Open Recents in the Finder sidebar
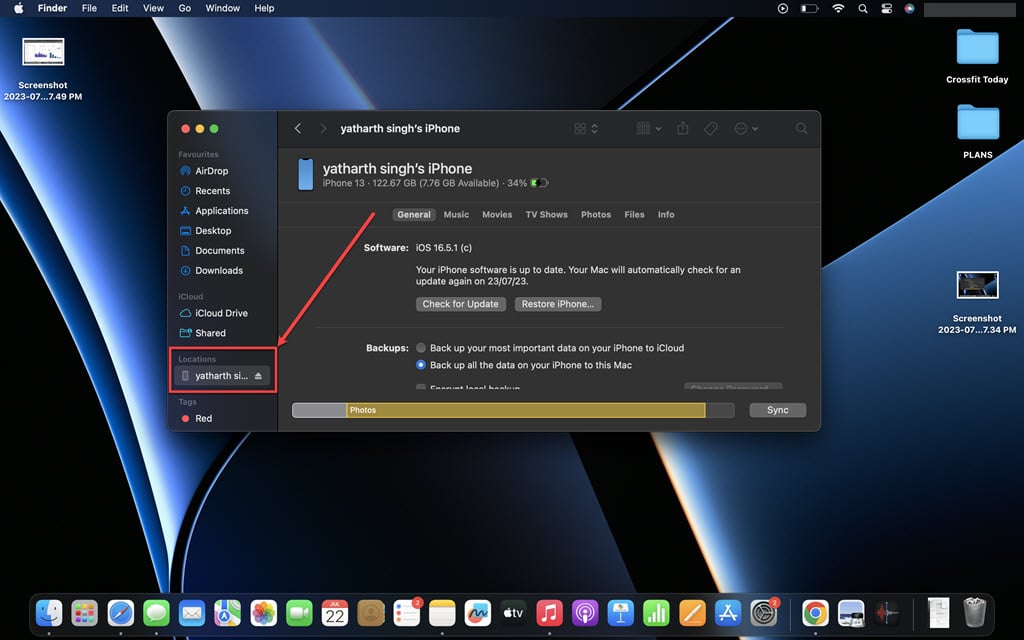This screenshot has height=640, width=1024. (204, 191)
